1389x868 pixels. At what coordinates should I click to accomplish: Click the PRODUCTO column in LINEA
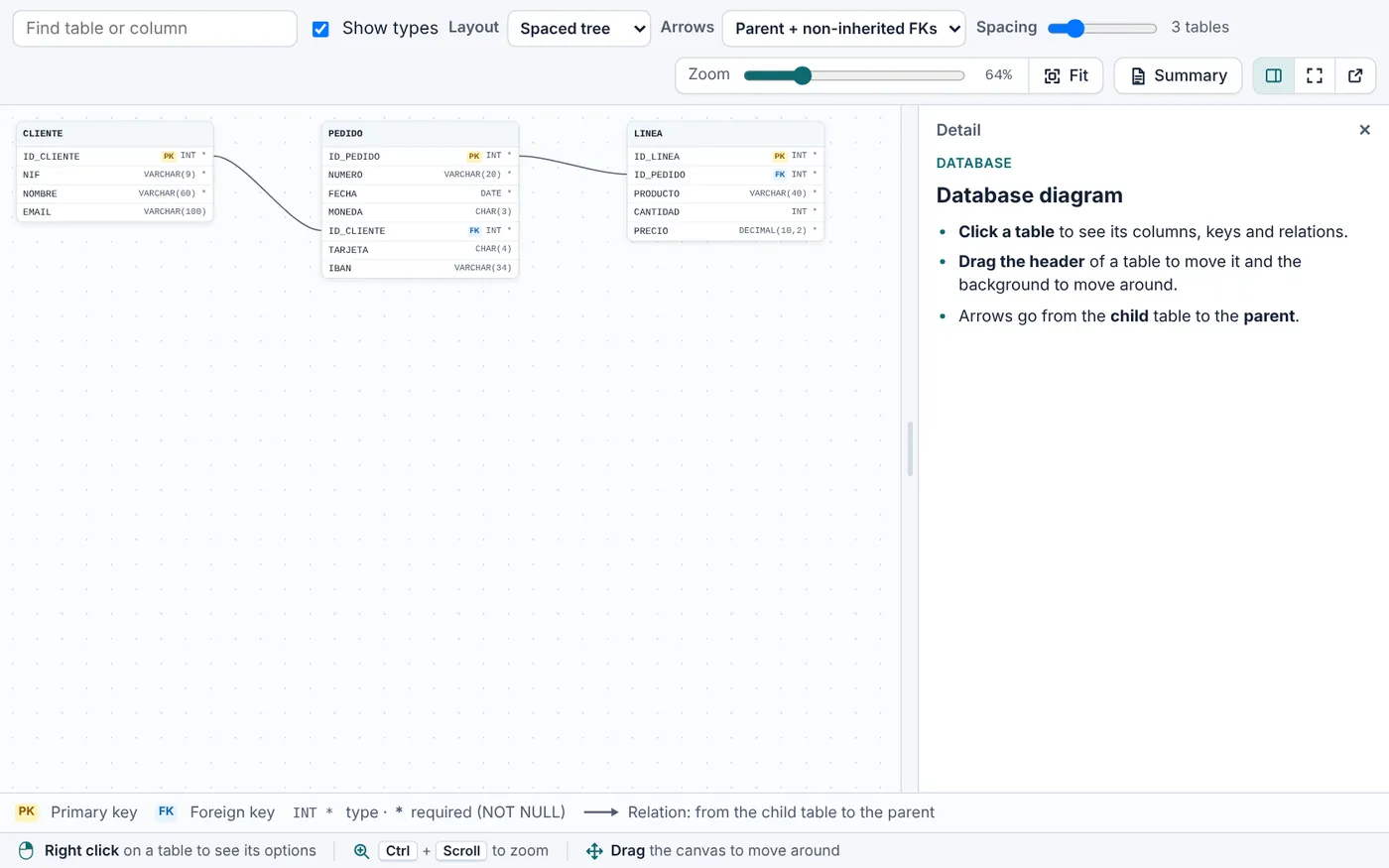pyautogui.click(x=725, y=193)
